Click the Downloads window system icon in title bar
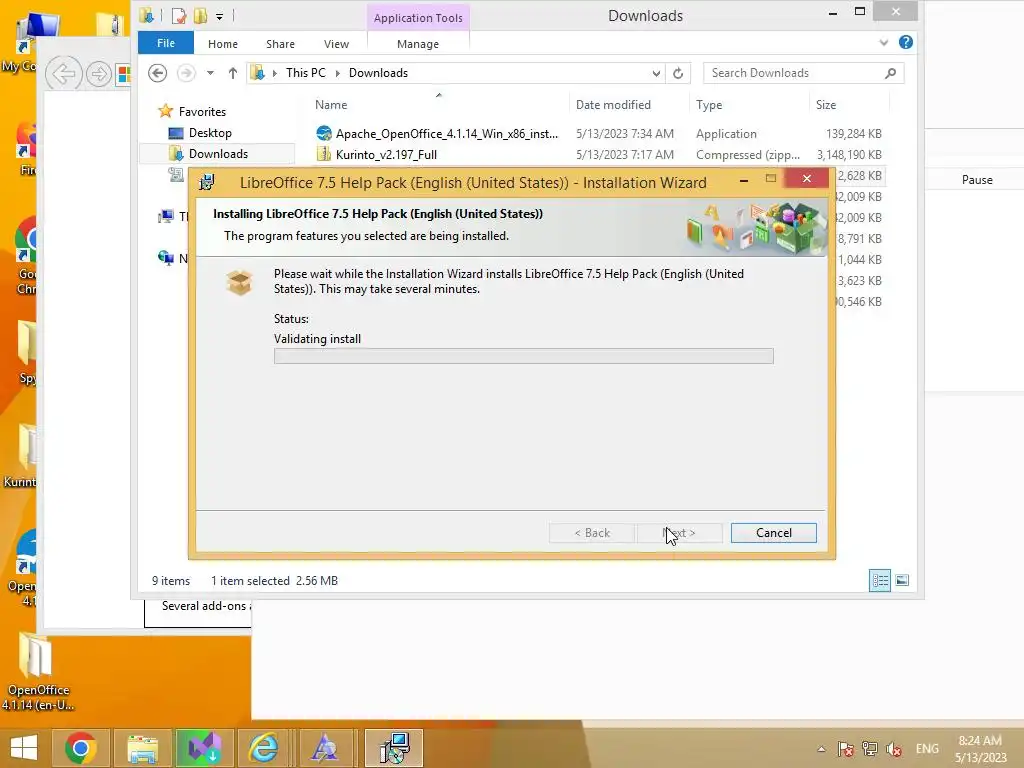 click(x=147, y=16)
